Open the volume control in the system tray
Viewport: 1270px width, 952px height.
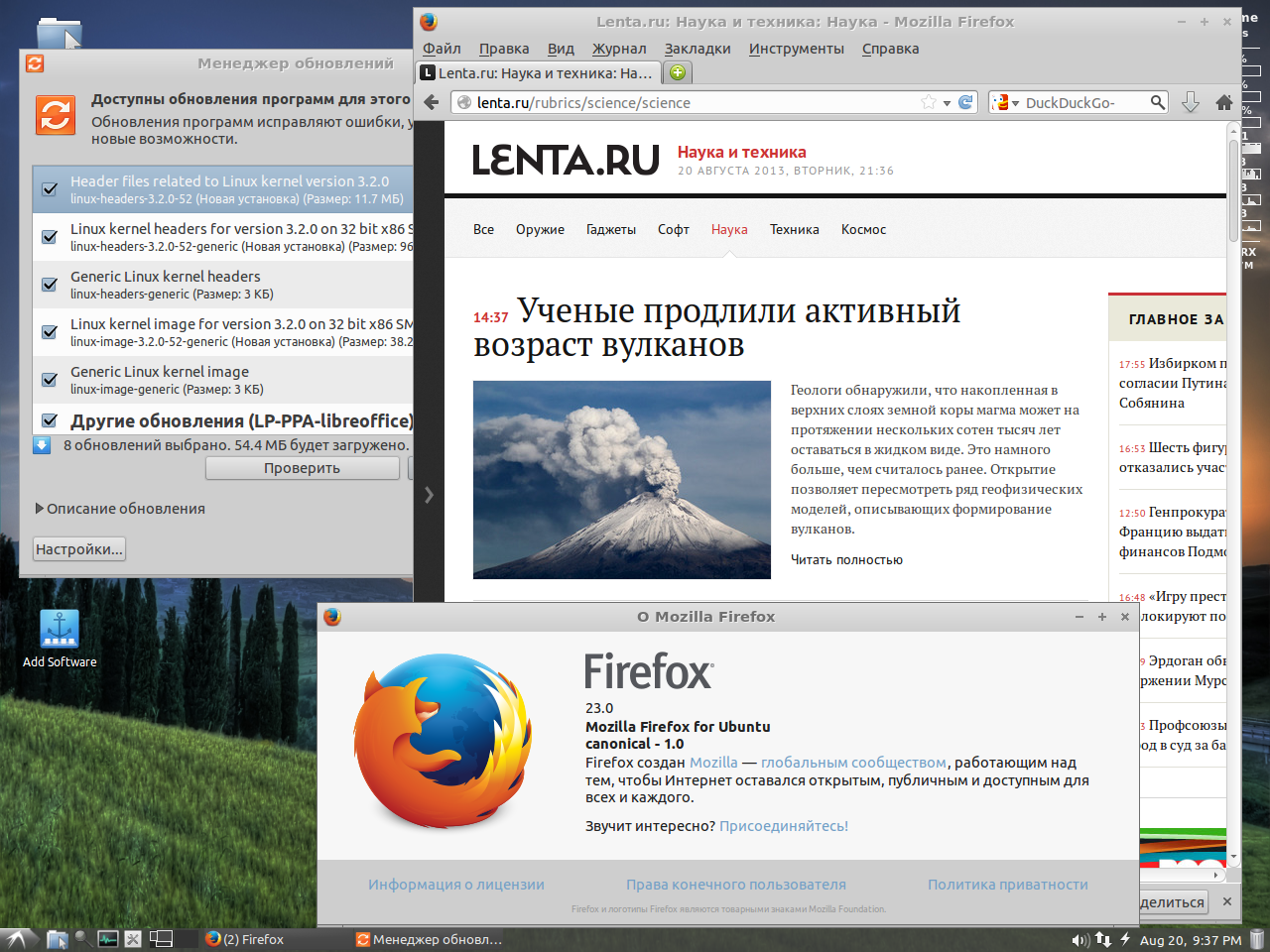click(x=1080, y=939)
